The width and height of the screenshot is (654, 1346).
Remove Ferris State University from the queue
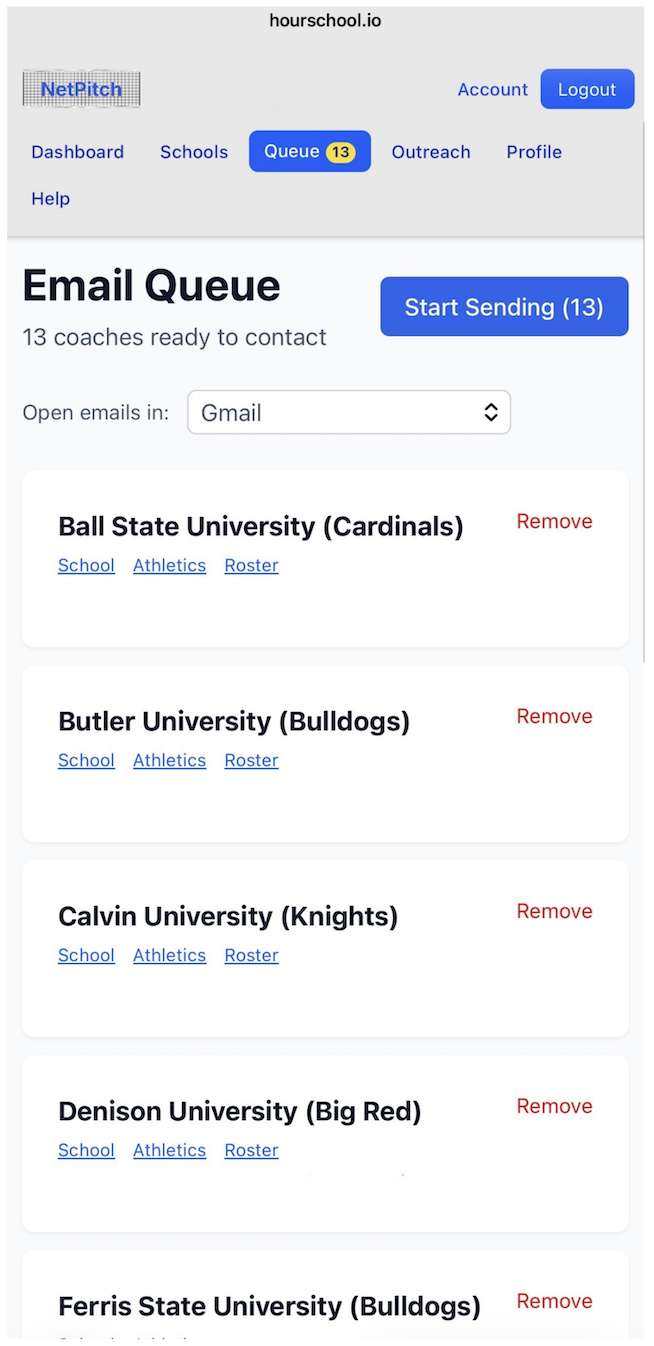coord(554,1301)
